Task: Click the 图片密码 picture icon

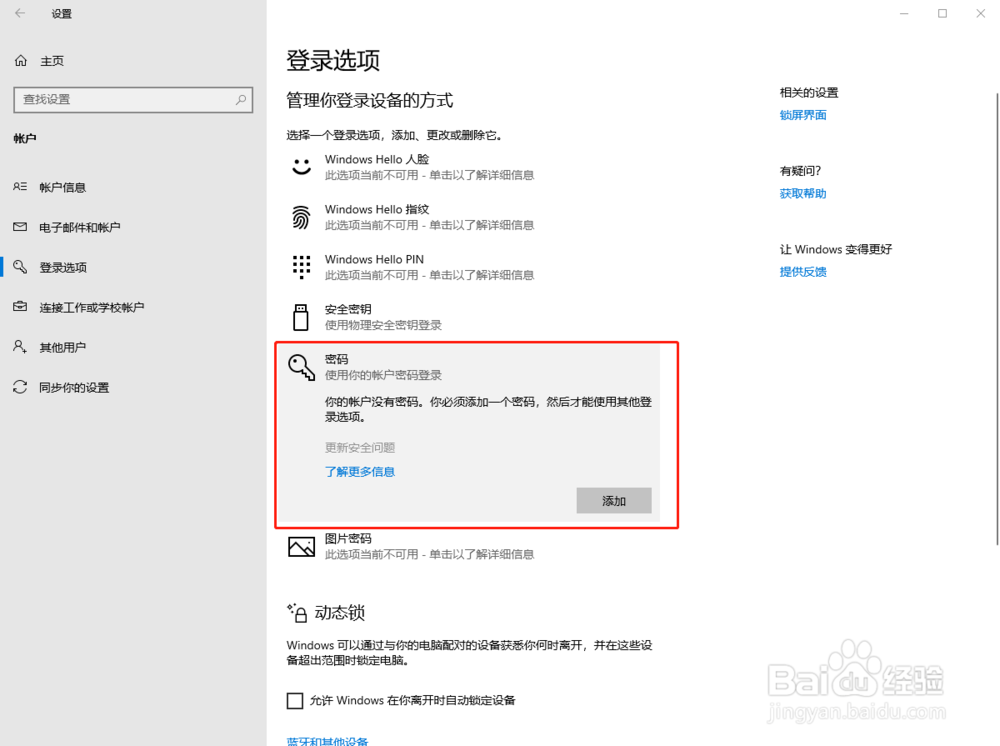Action: click(x=301, y=546)
